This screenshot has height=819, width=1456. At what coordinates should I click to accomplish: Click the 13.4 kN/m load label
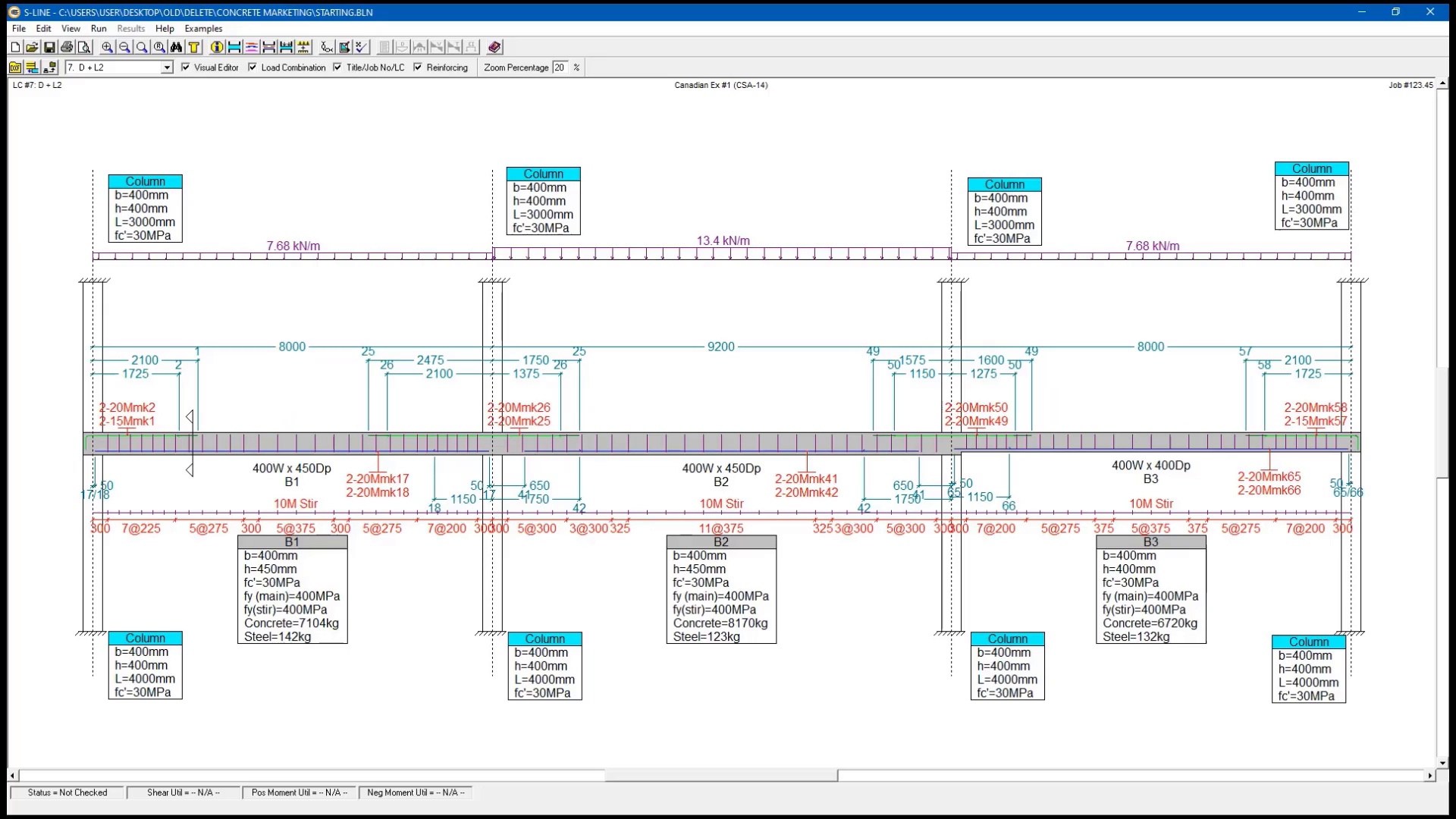click(x=723, y=240)
